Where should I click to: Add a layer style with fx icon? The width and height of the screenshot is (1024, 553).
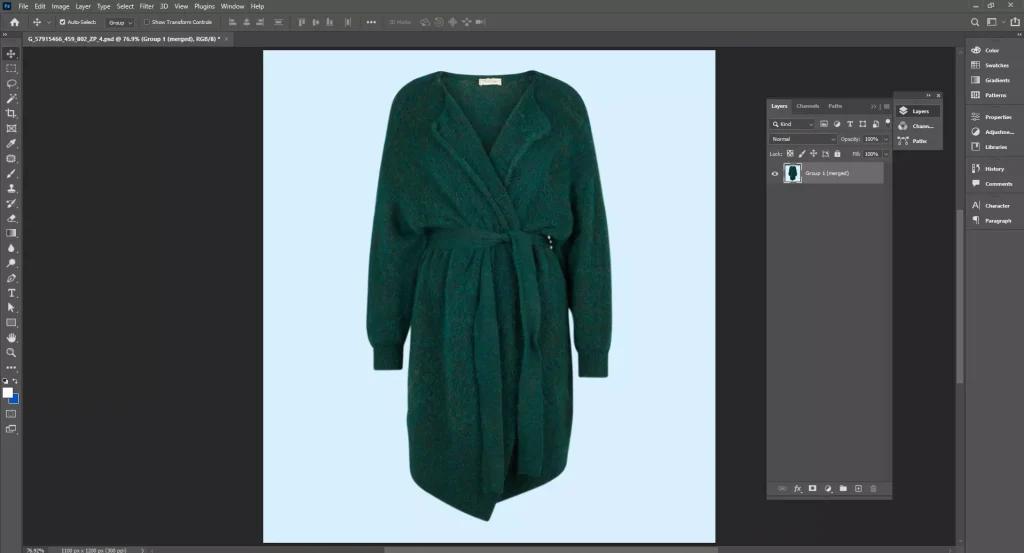click(797, 488)
